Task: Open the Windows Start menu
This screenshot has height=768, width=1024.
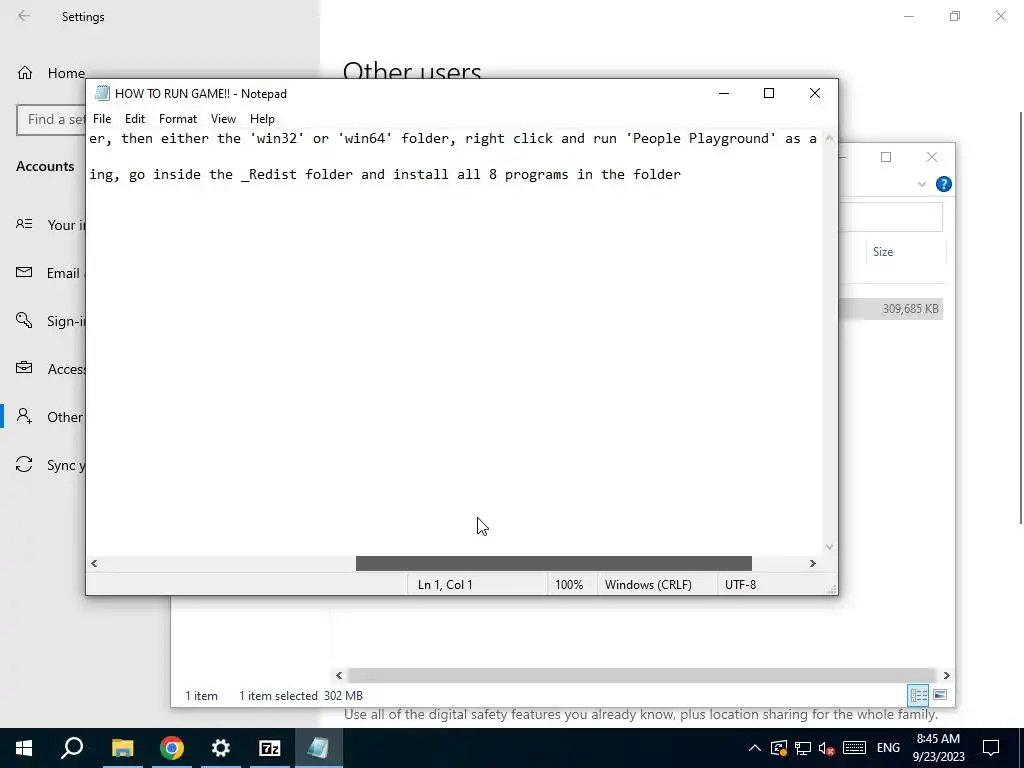Action: [x=24, y=748]
